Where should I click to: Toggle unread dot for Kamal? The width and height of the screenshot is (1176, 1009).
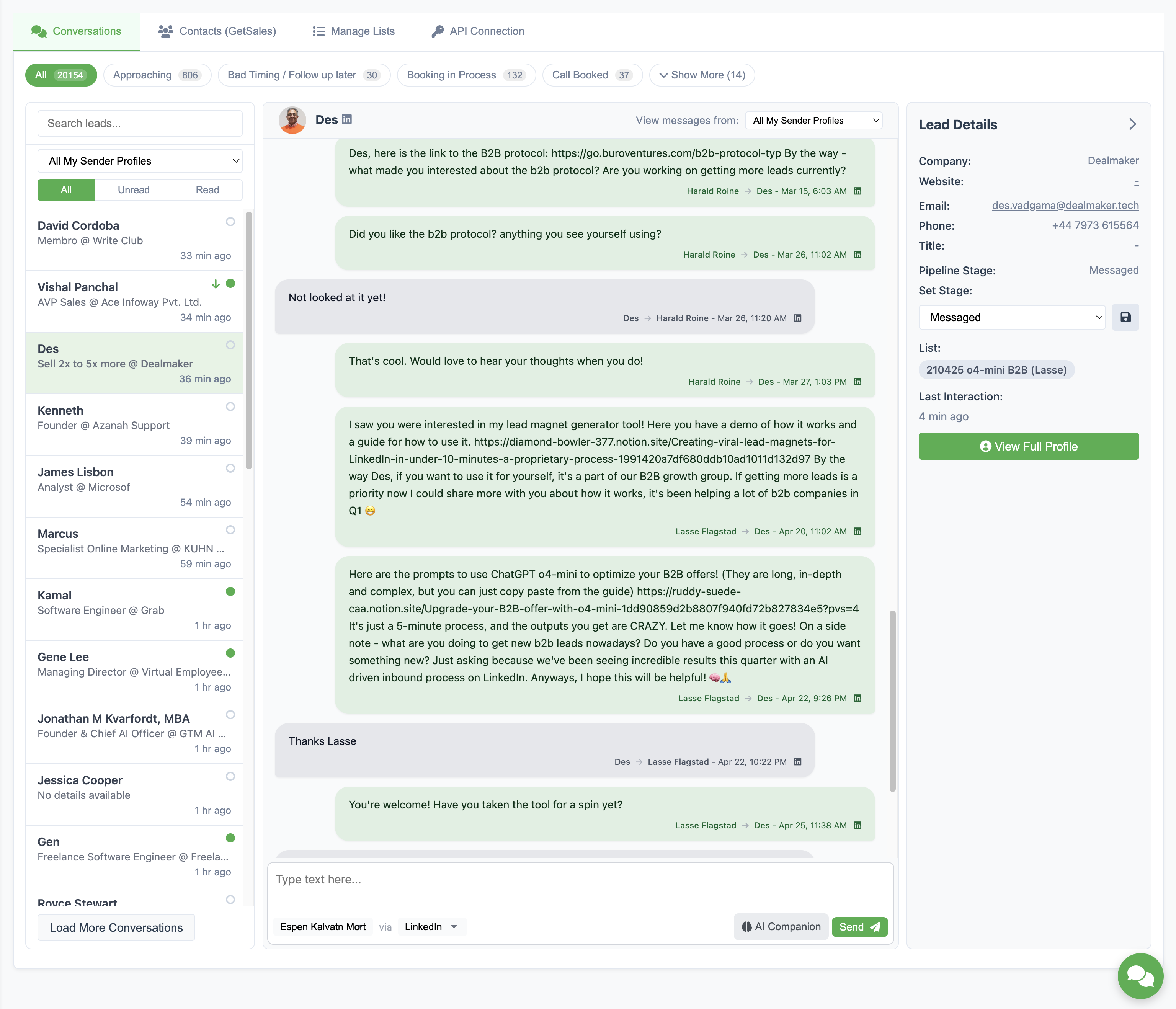click(230, 591)
